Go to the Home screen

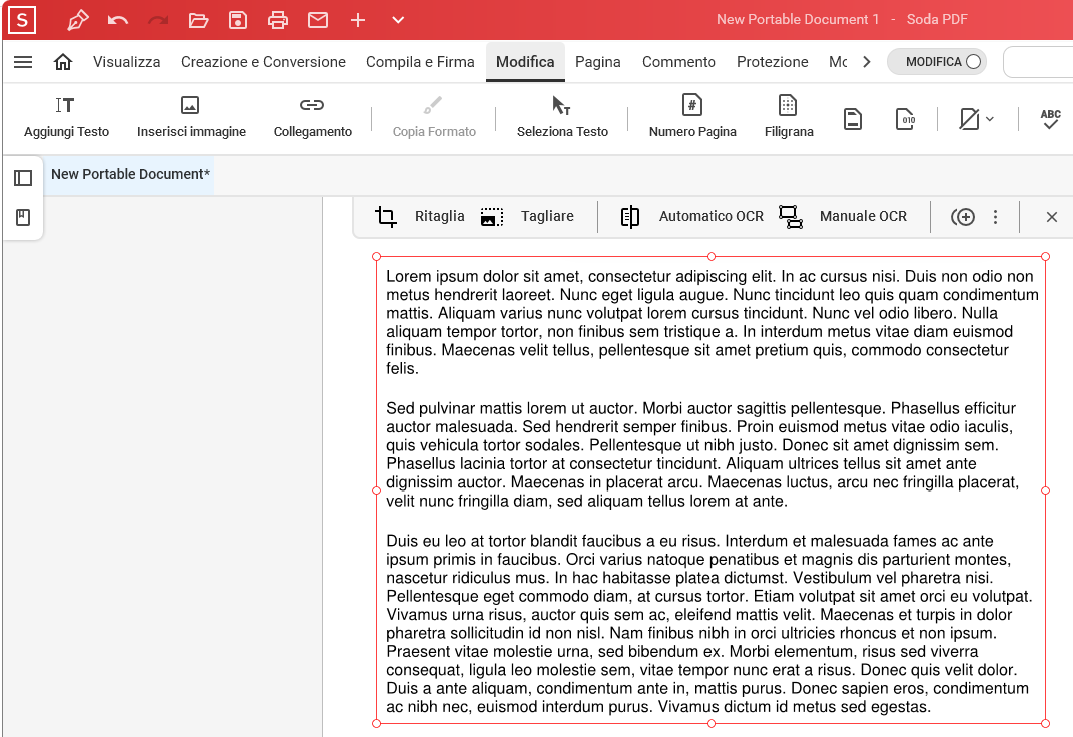63,62
